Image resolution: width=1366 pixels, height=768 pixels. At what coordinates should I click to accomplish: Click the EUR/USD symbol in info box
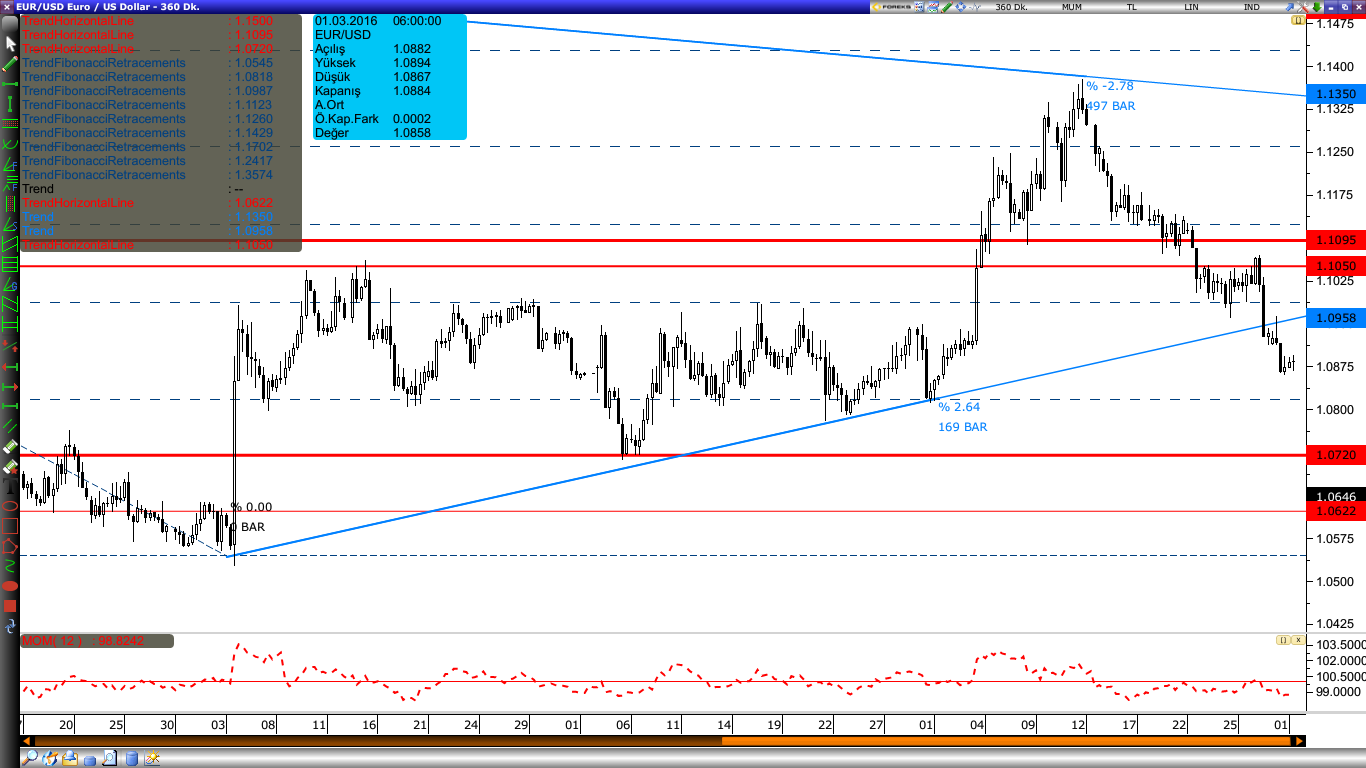click(343, 35)
